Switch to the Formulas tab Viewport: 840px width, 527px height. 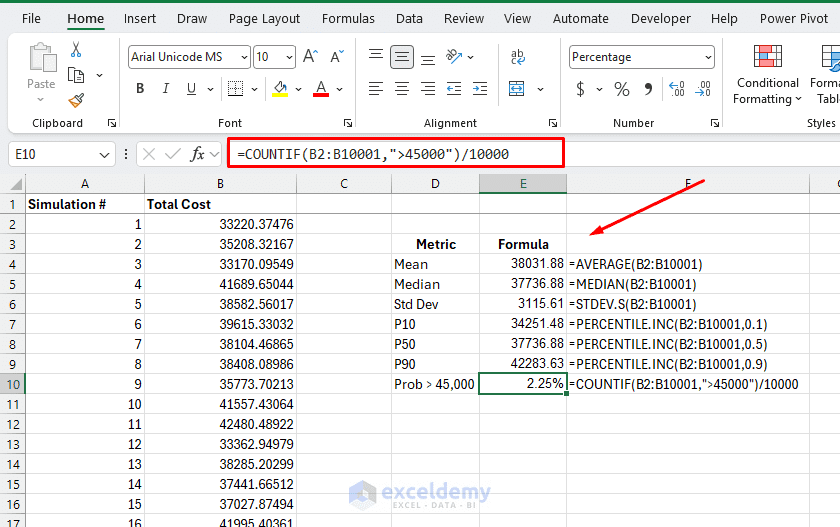click(348, 19)
